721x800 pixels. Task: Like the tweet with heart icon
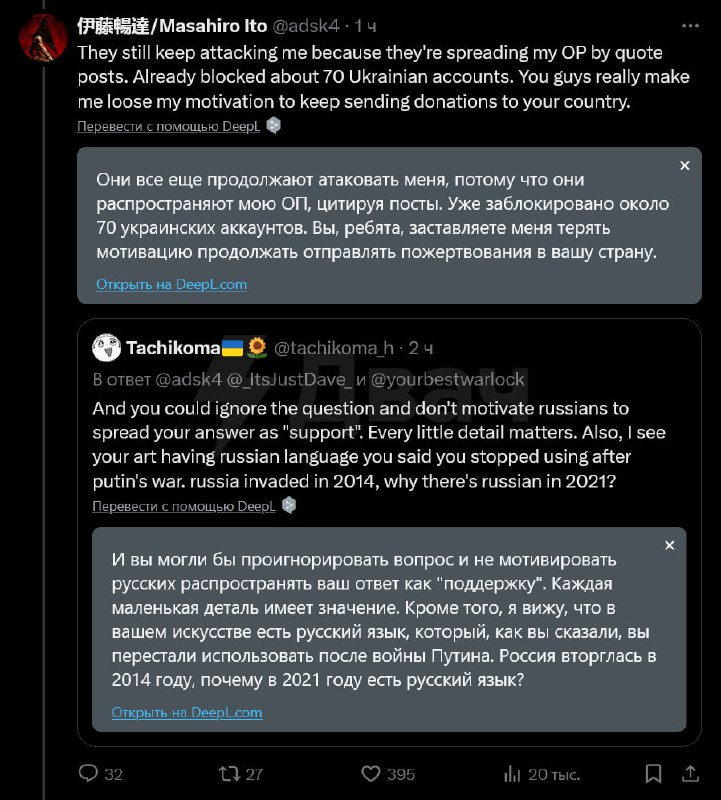(x=371, y=773)
